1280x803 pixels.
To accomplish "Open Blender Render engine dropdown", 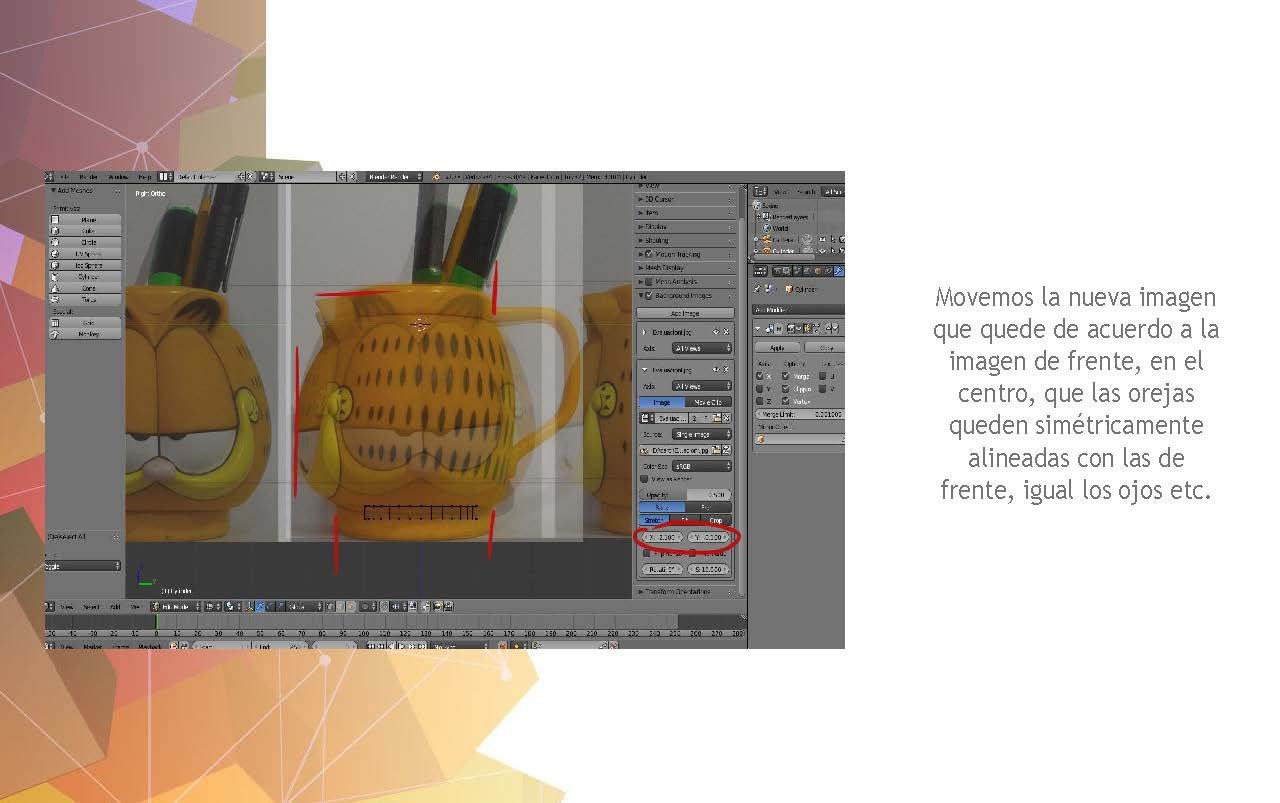I will coord(395,176).
